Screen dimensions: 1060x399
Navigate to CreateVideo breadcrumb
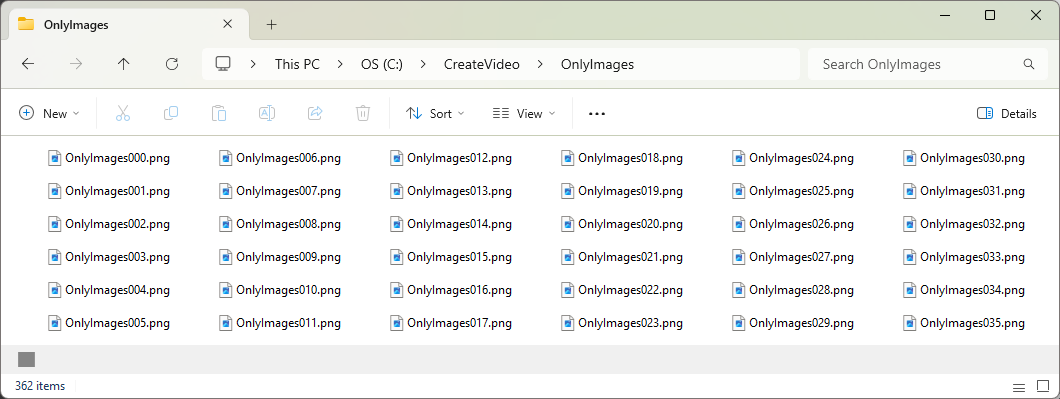click(481, 64)
